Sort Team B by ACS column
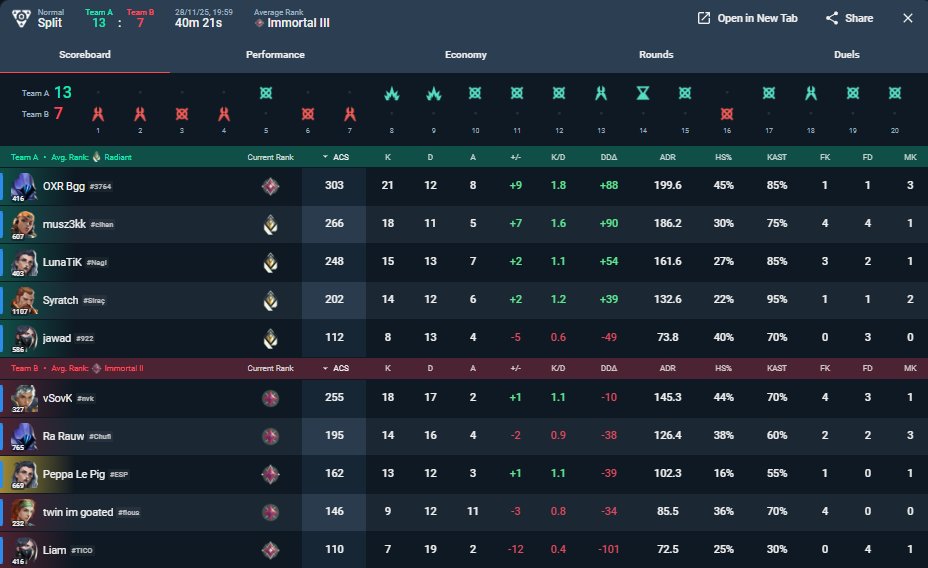Screen dimensions: 928x568 tap(336, 368)
